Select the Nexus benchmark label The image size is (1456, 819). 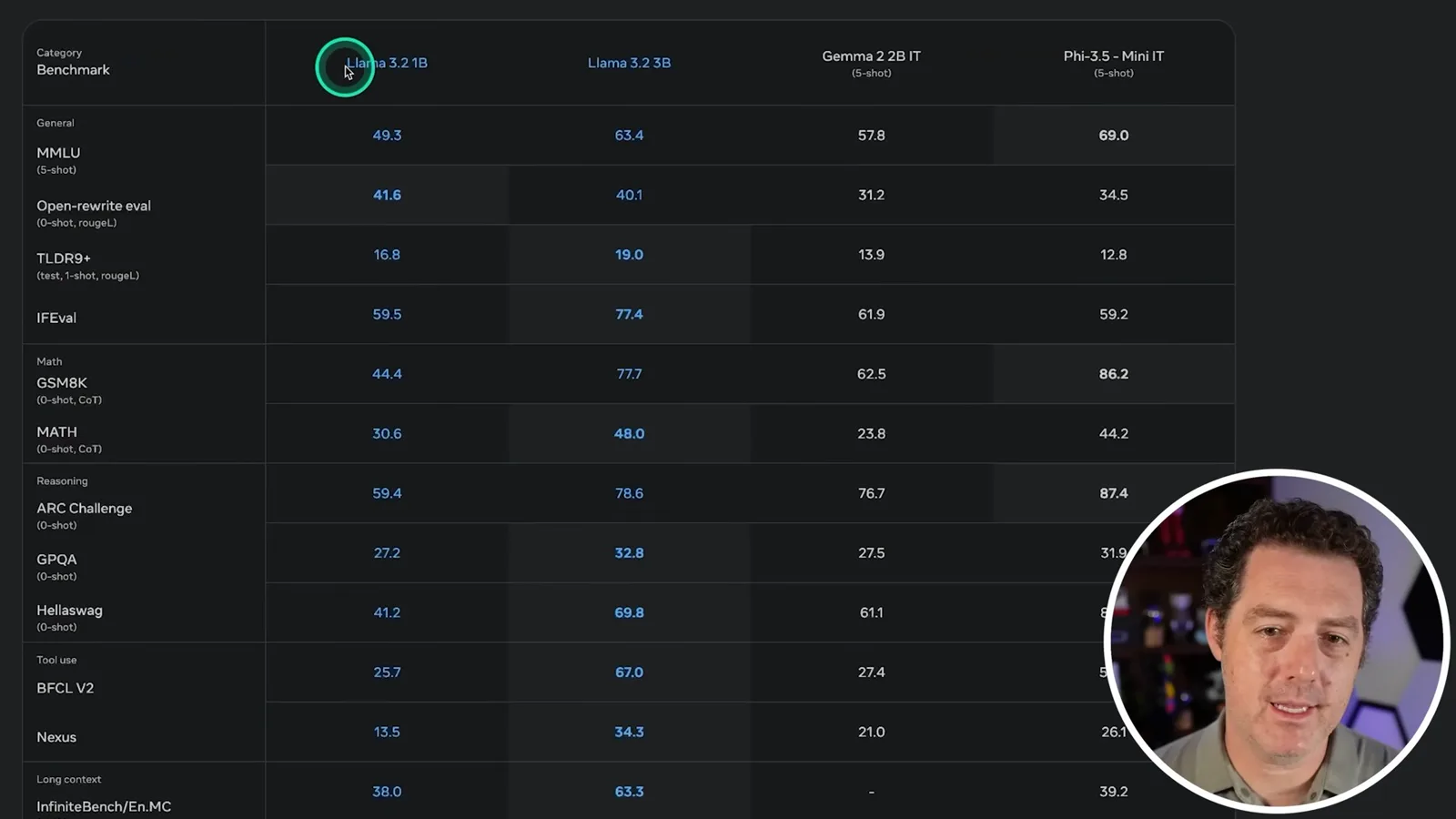(56, 737)
